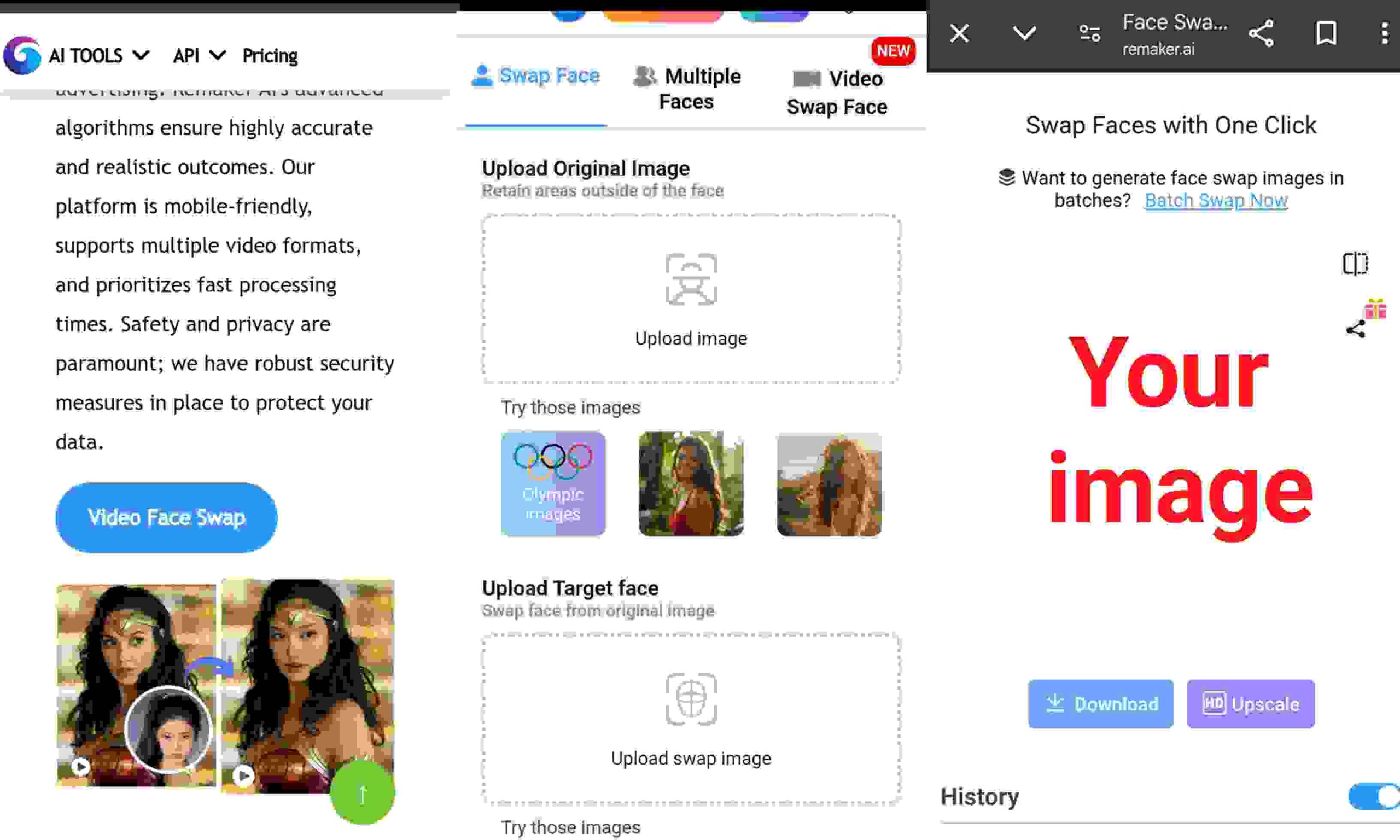Switch to Video Swap Face tab
1400x840 pixels.
point(837,90)
